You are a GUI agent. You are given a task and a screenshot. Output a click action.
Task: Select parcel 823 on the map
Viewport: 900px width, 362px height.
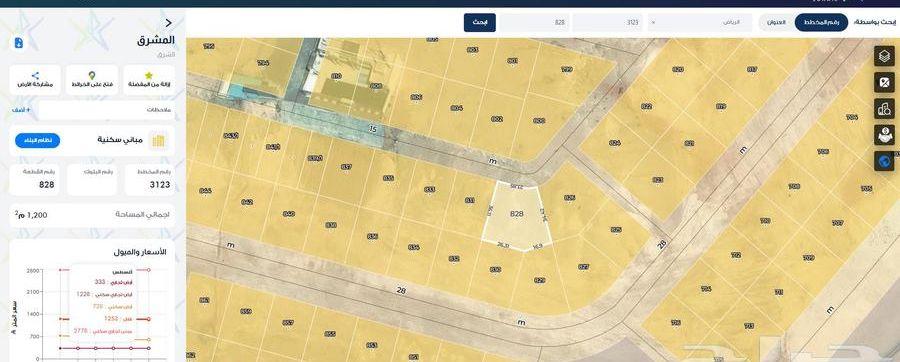click(x=658, y=180)
